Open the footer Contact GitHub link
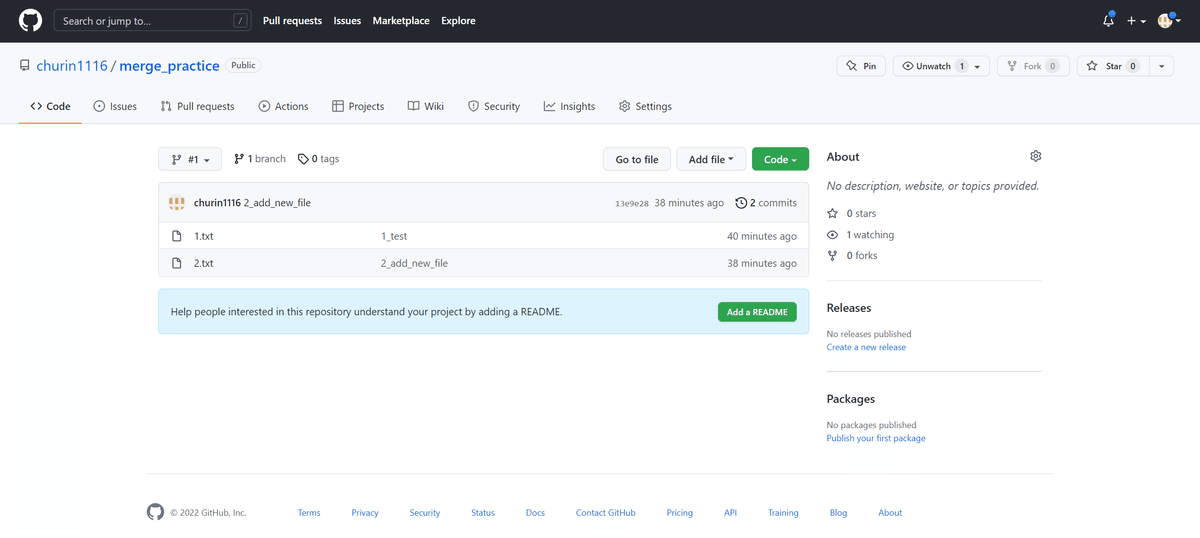The height and width of the screenshot is (538, 1200). pyautogui.click(x=606, y=513)
